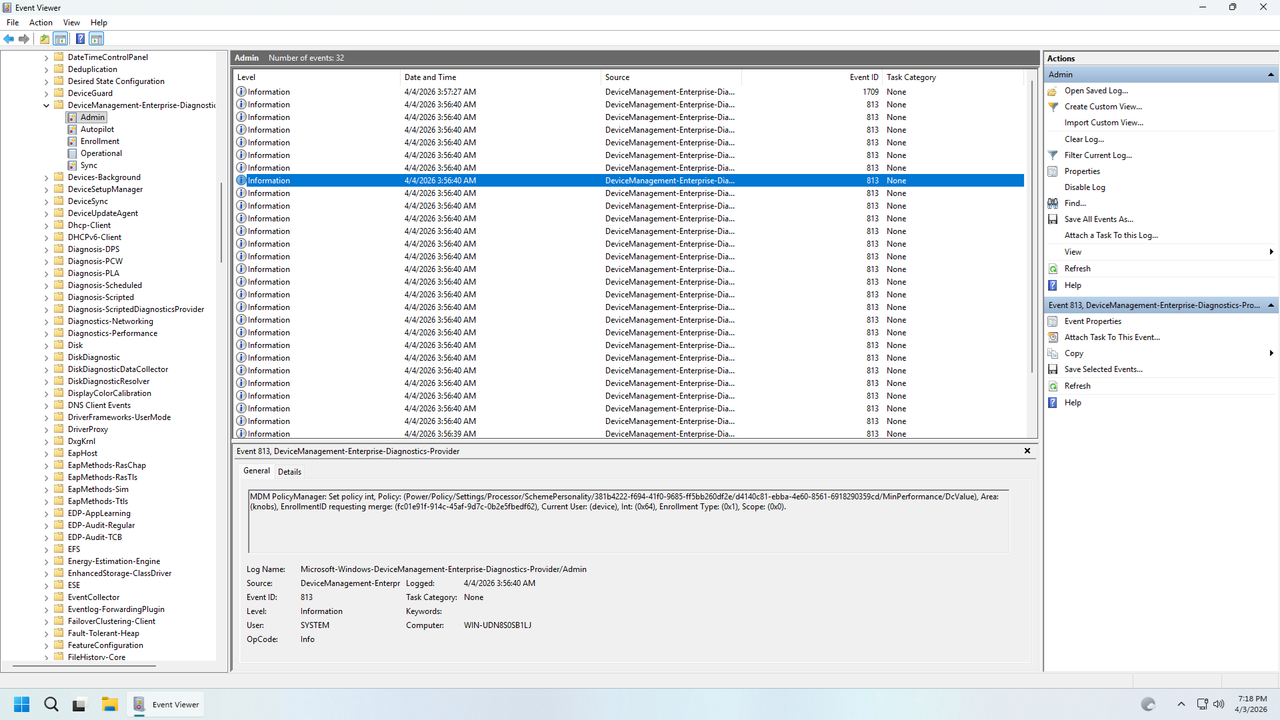Collapse the DeviceManagement-Enterprise-Diagnostics tree node
This screenshot has height=720, width=1280.
pos(46,105)
